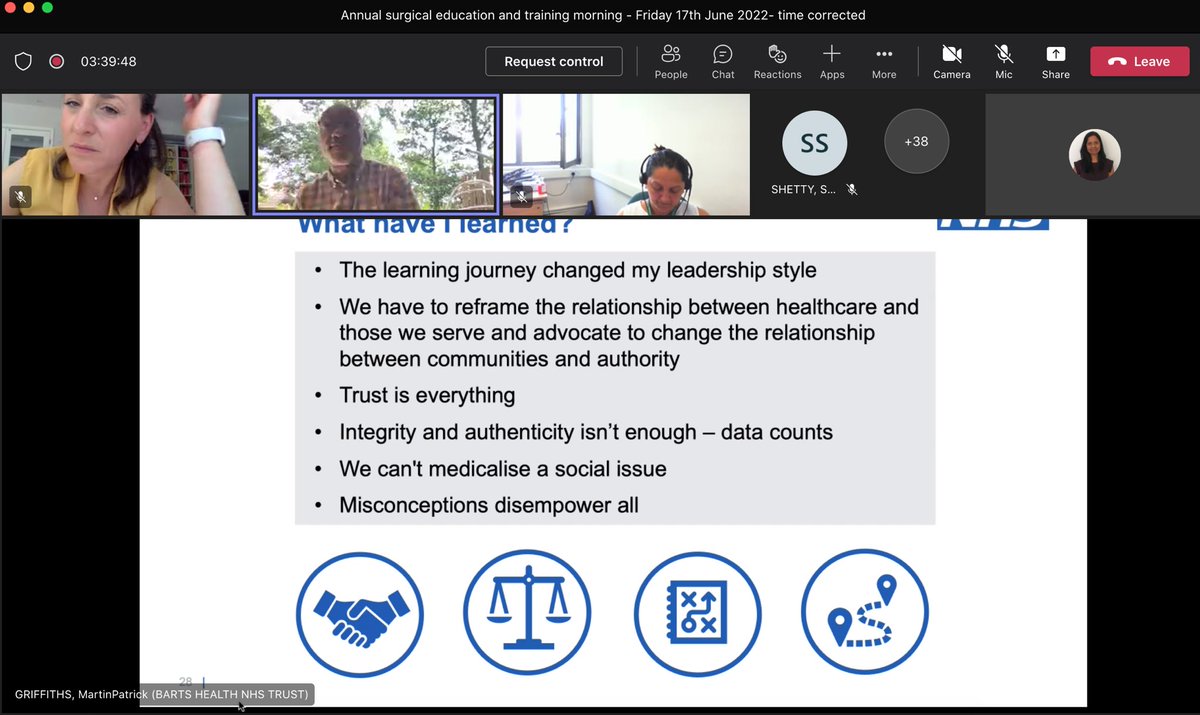Viewport: 1200px width, 715px height.
Task: Click the presenter name label GRIFFITHS, MartinPatrick
Action: tap(164, 694)
